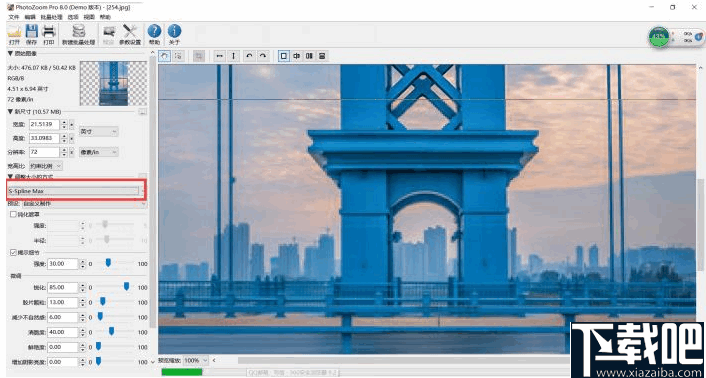This screenshot has height=378, width=706.
Task: Increase width with the stepper up arrow
Action: [x=64, y=122]
